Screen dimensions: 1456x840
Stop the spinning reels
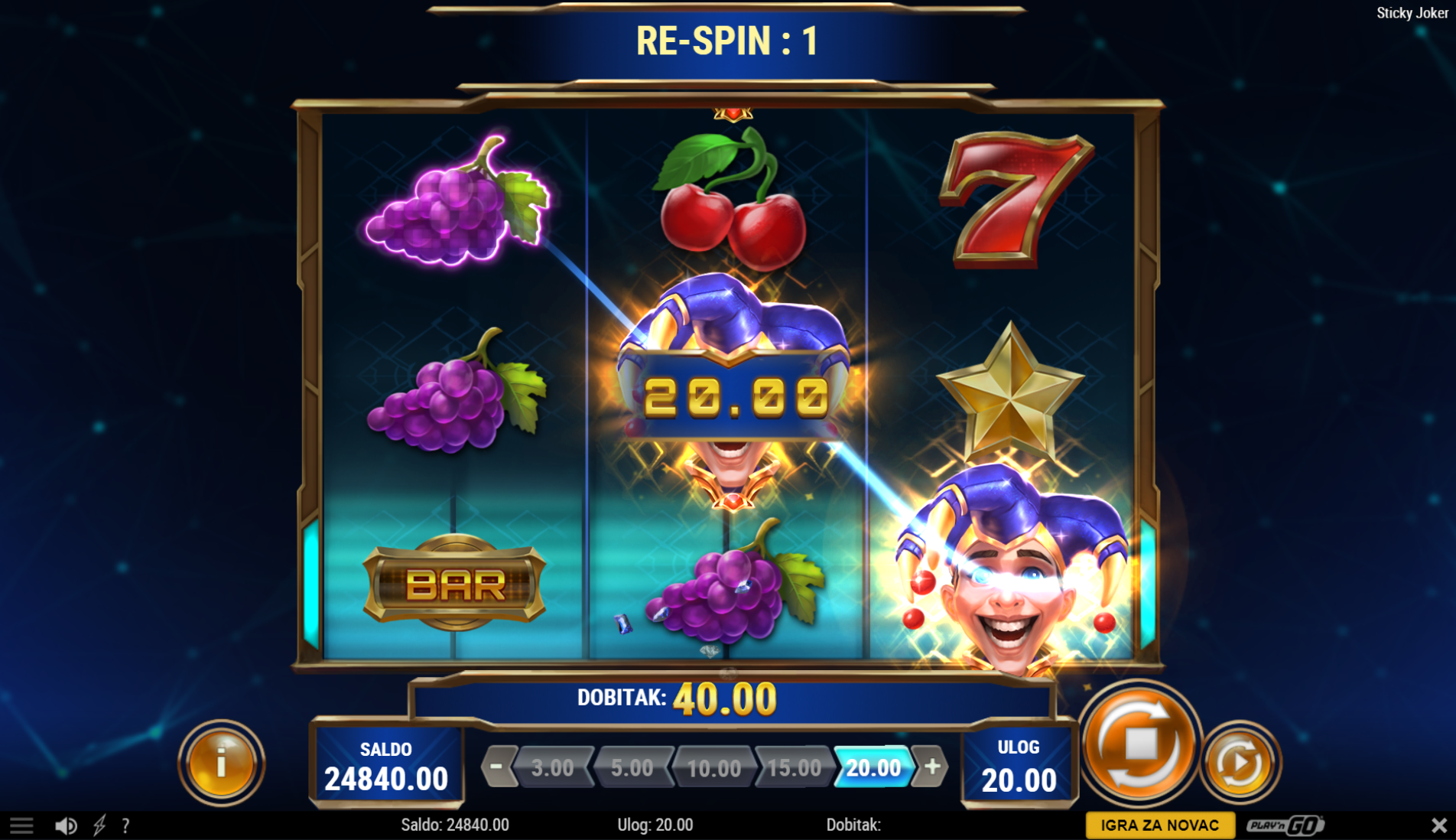tap(1139, 743)
